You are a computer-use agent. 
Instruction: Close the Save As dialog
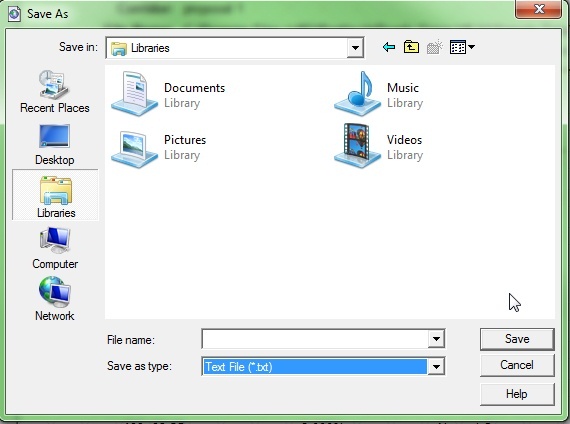539,9
